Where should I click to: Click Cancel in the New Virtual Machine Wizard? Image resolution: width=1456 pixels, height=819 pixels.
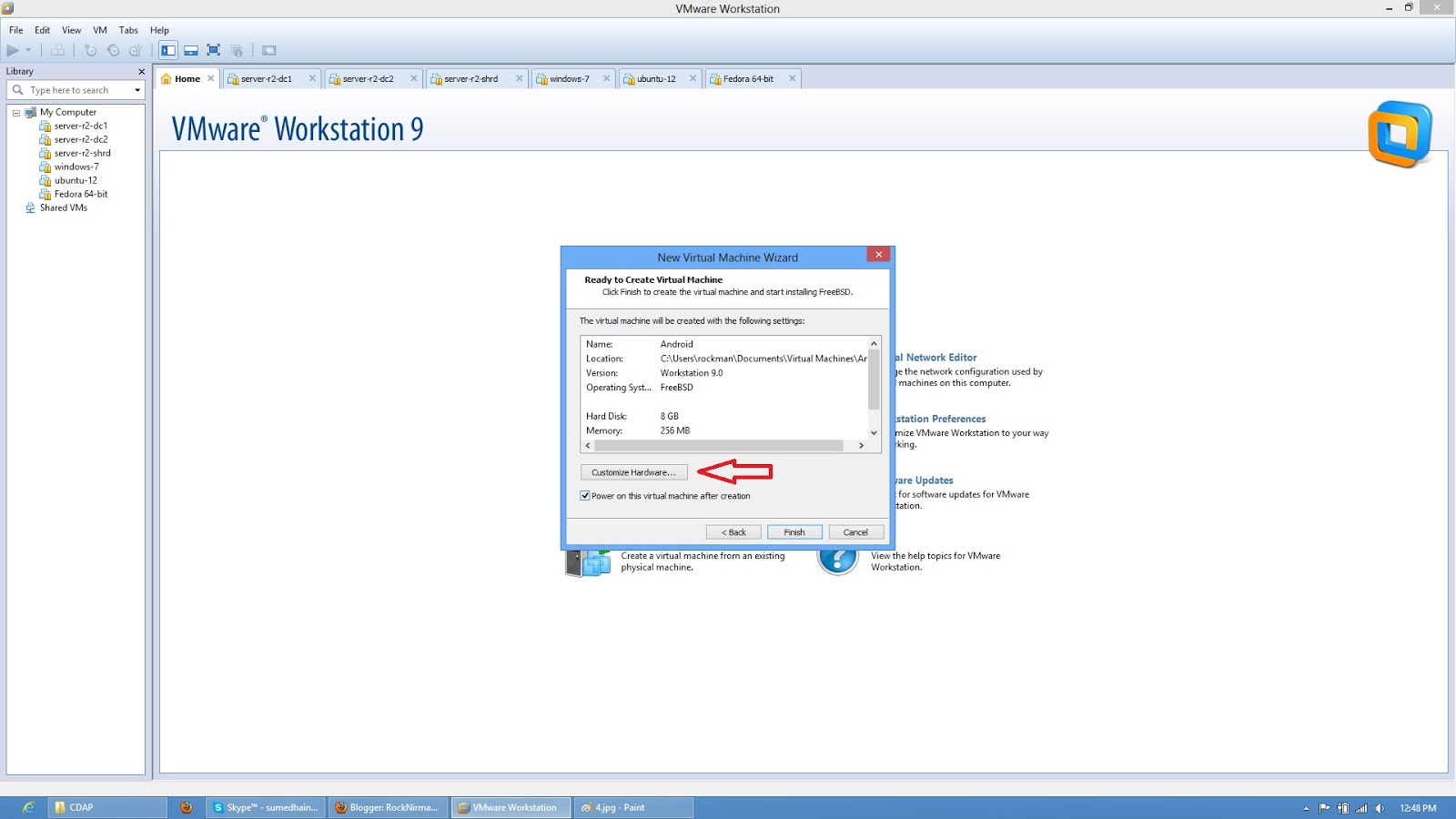pyautogui.click(x=855, y=532)
